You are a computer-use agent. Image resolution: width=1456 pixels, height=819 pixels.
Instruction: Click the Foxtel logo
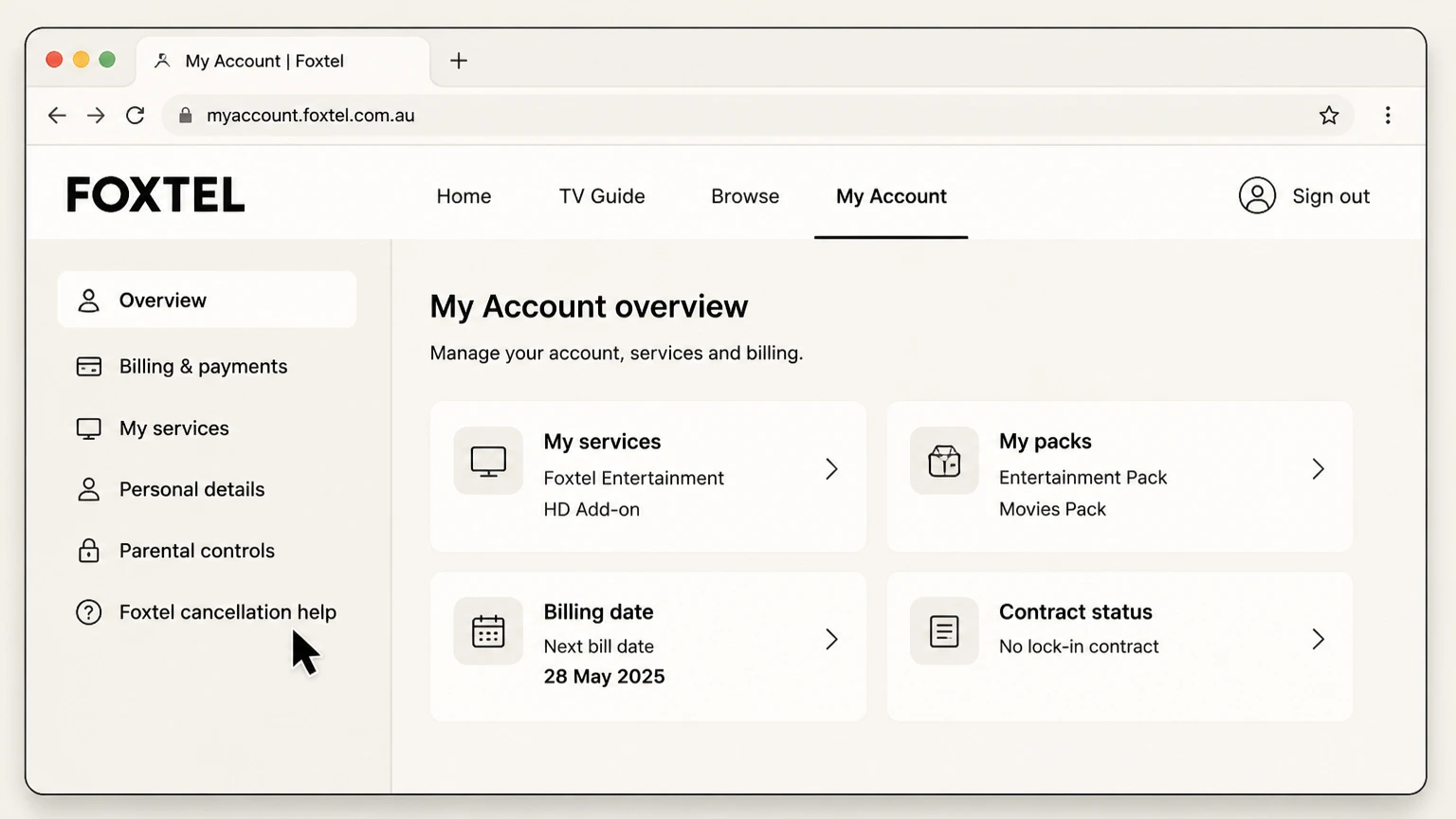155,195
